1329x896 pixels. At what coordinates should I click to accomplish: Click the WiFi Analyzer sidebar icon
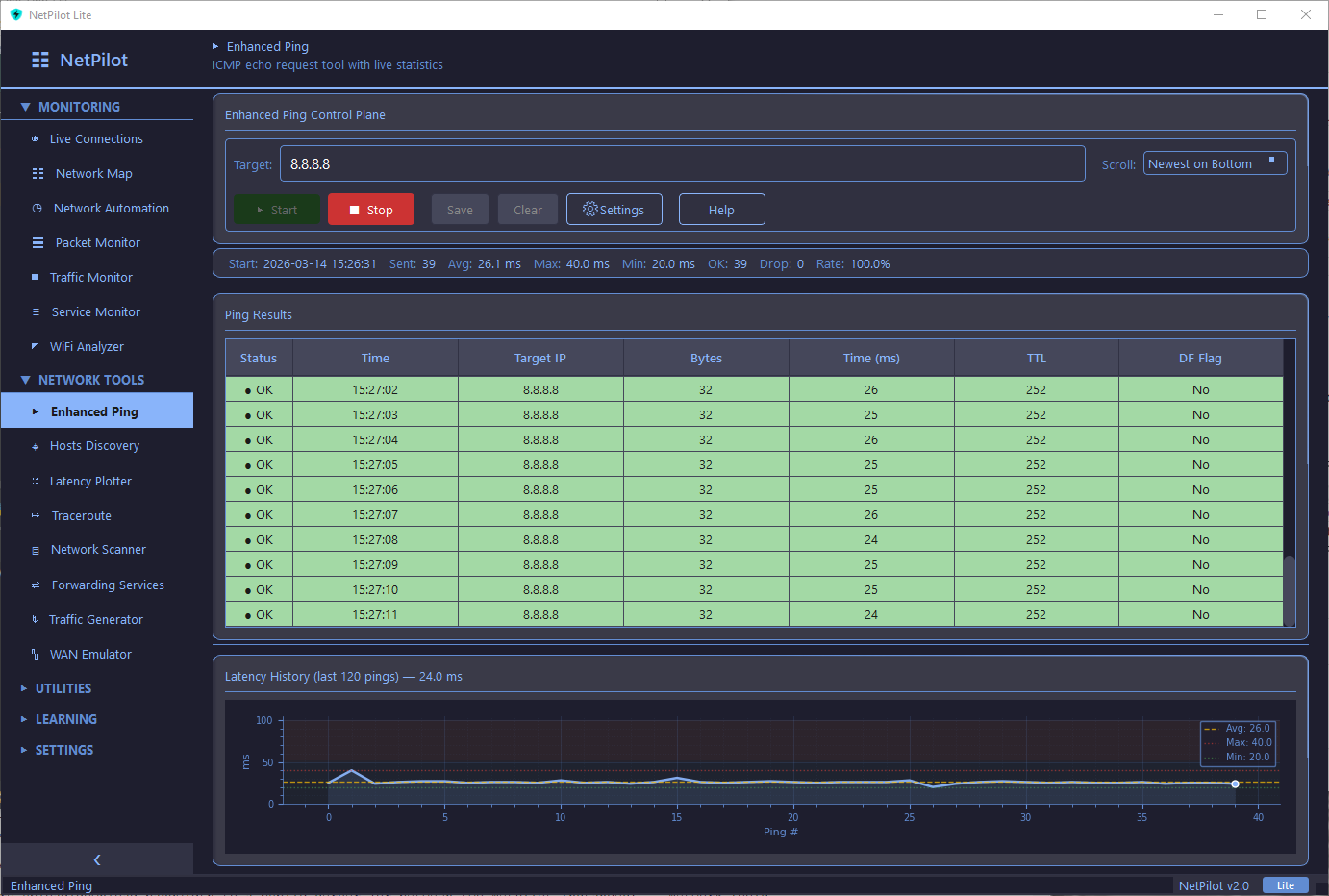pyautogui.click(x=36, y=347)
